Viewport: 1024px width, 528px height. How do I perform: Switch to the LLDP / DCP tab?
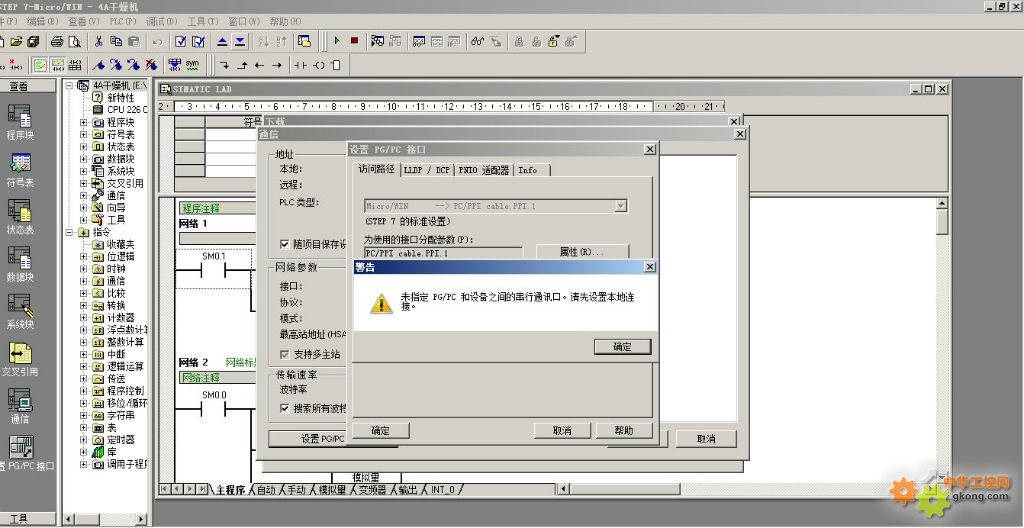426,170
